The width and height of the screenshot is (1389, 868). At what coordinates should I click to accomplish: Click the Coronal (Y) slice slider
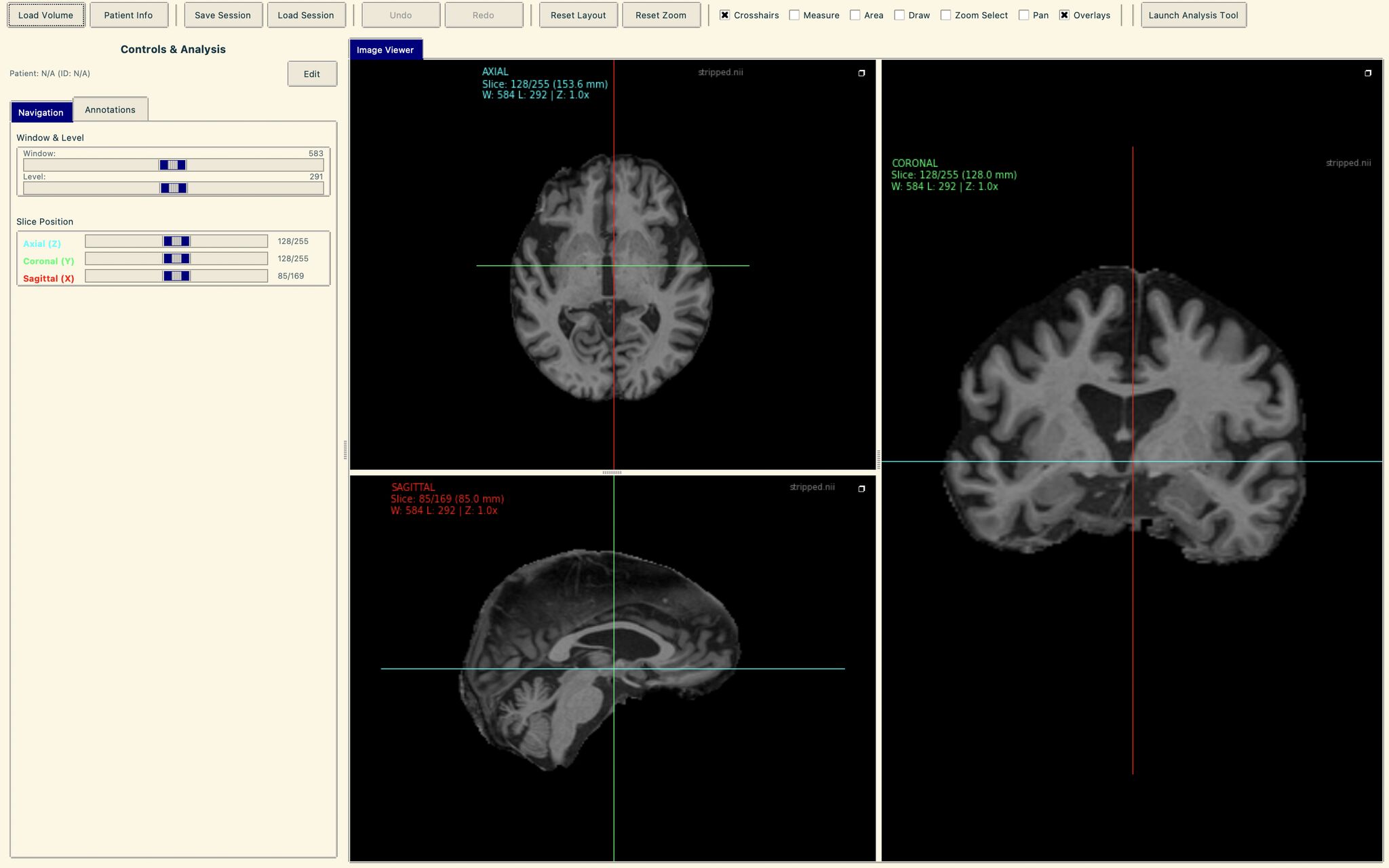coord(176,258)
